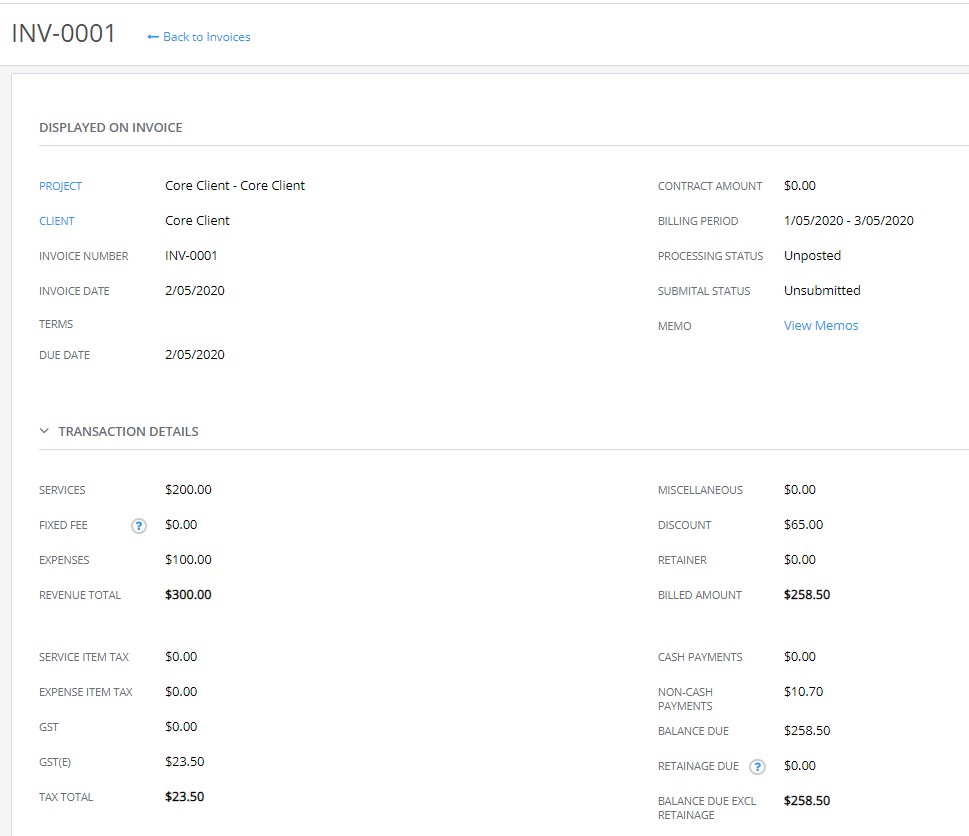969x836 pixels.
Task: Click the Cash Payments label
Action: click(x=700, y=657)
